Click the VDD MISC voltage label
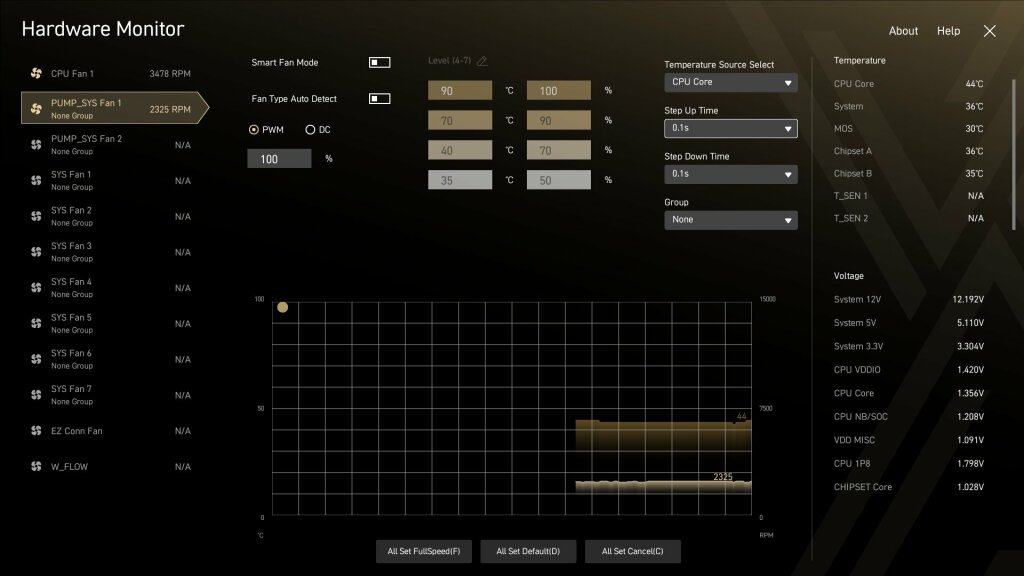Screen dimensions: 1024x576 854,440
